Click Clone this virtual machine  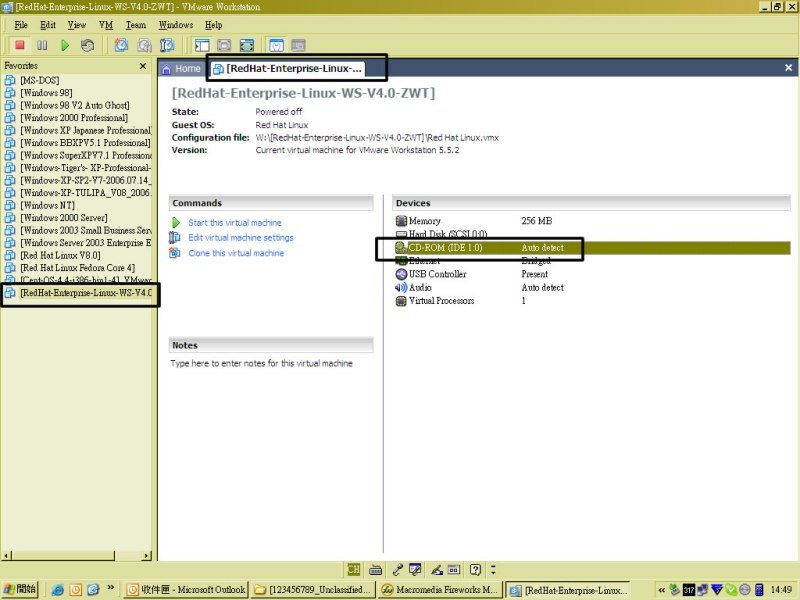[x=236, y=253]
